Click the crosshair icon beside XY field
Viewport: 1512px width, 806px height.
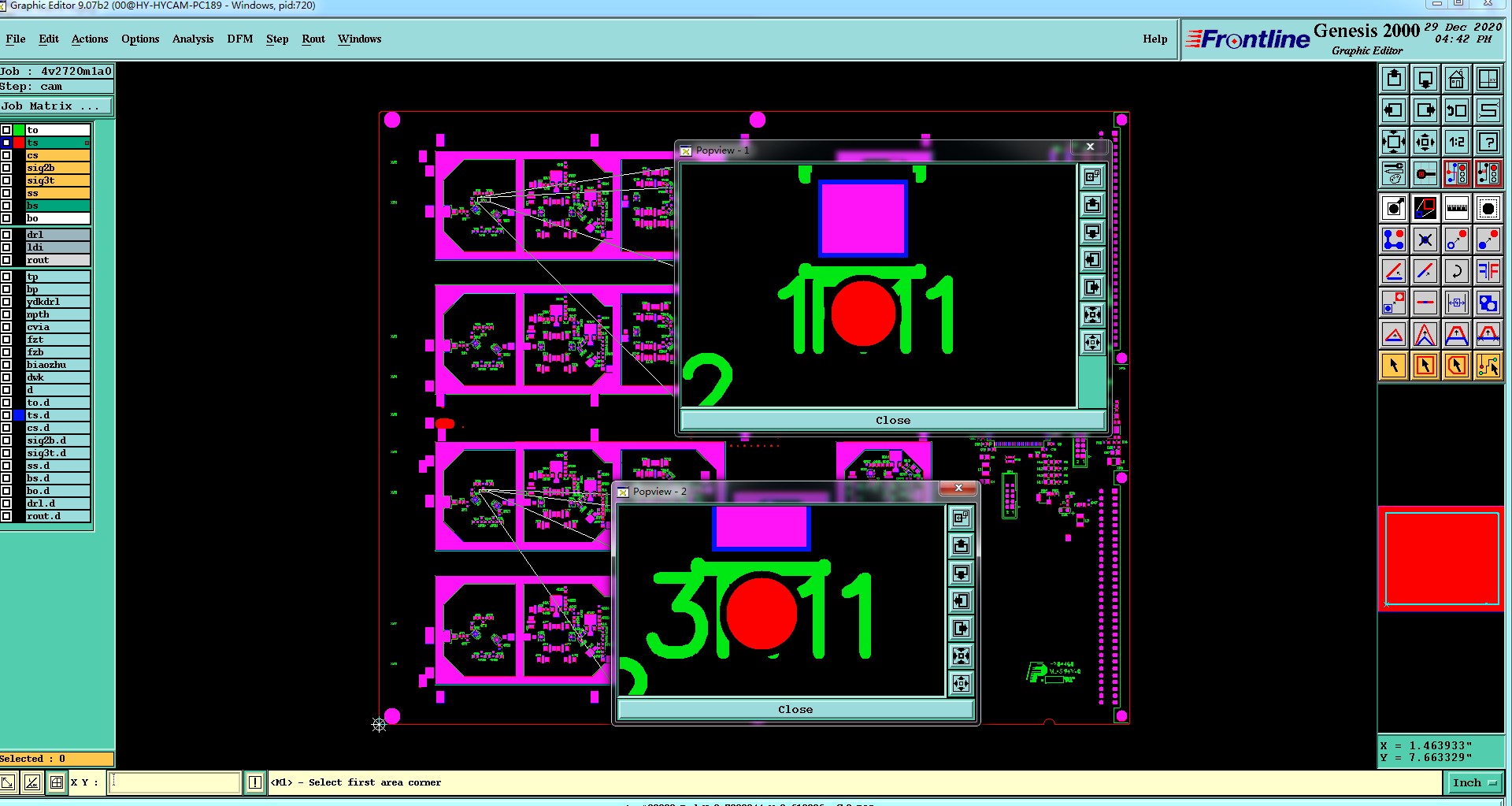(x=57, y=782)
